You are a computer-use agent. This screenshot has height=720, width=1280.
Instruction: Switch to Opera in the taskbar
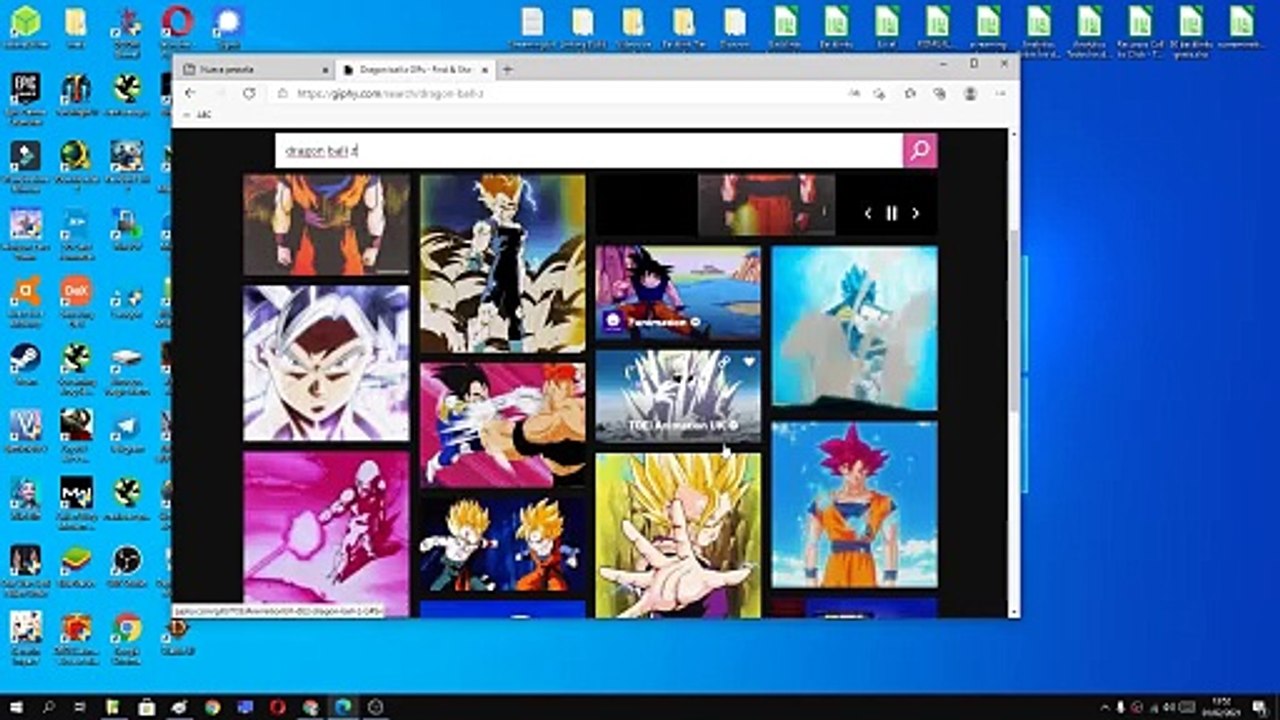point(277,707)
